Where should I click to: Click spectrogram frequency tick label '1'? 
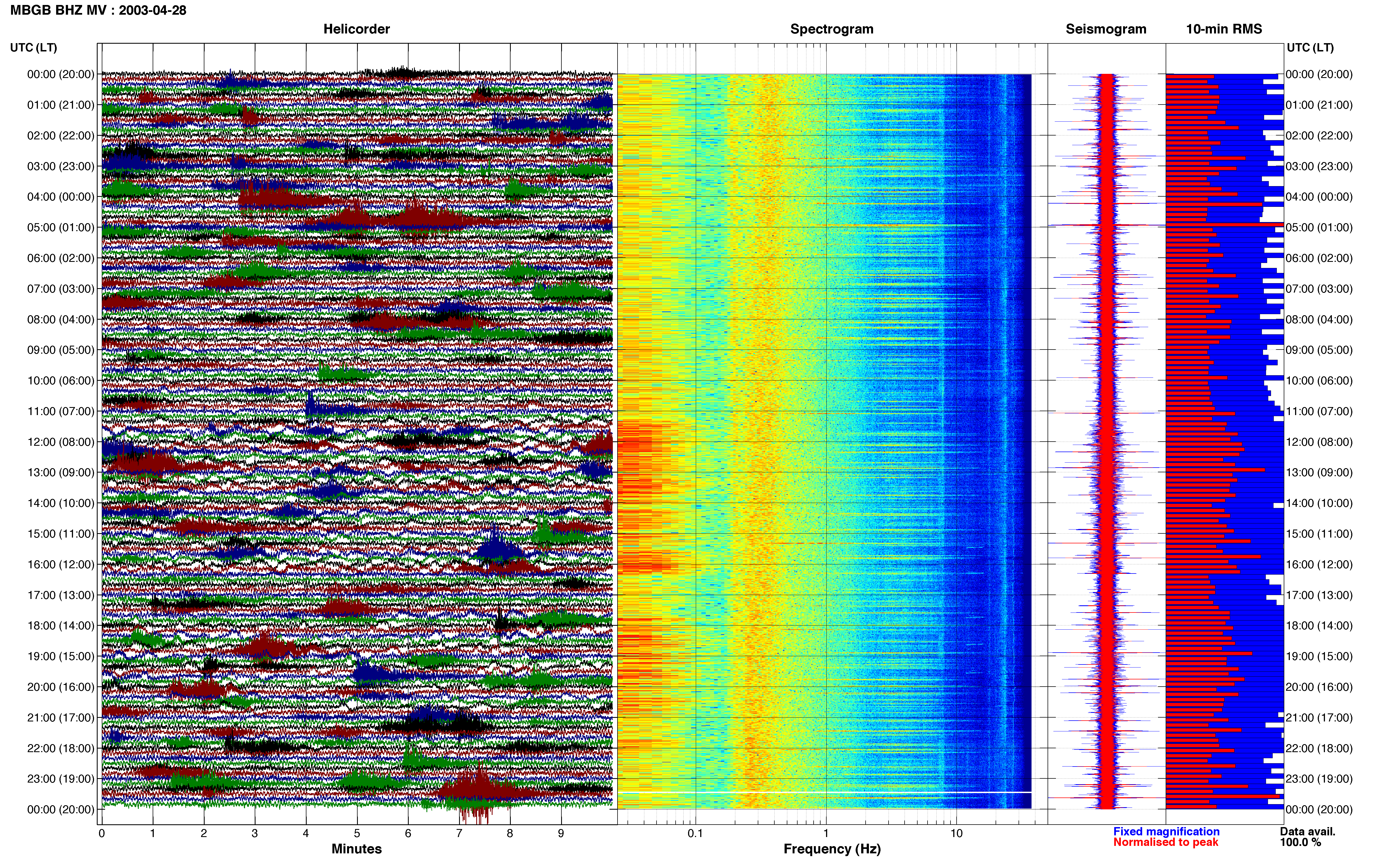[826, 833]
